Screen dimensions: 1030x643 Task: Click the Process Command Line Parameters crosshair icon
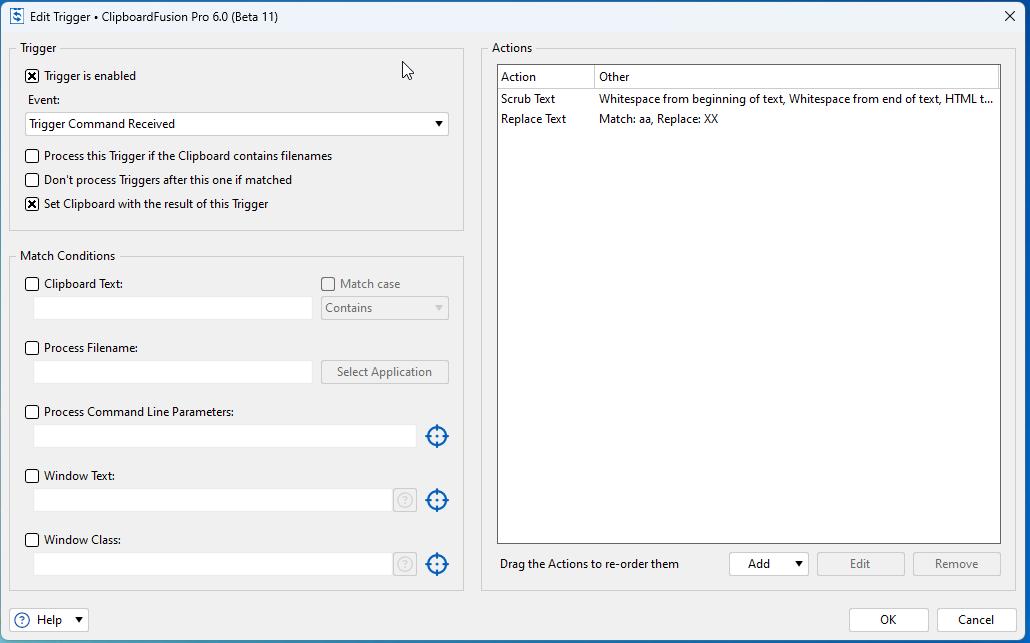coord(437,436)
